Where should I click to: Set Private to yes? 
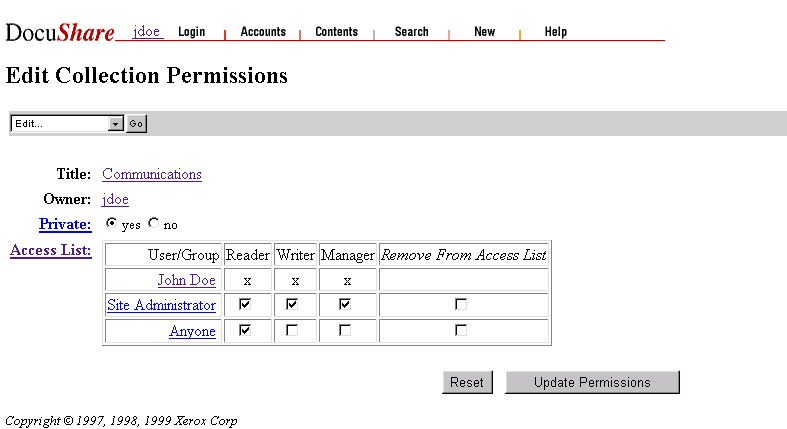click(111, 224)
